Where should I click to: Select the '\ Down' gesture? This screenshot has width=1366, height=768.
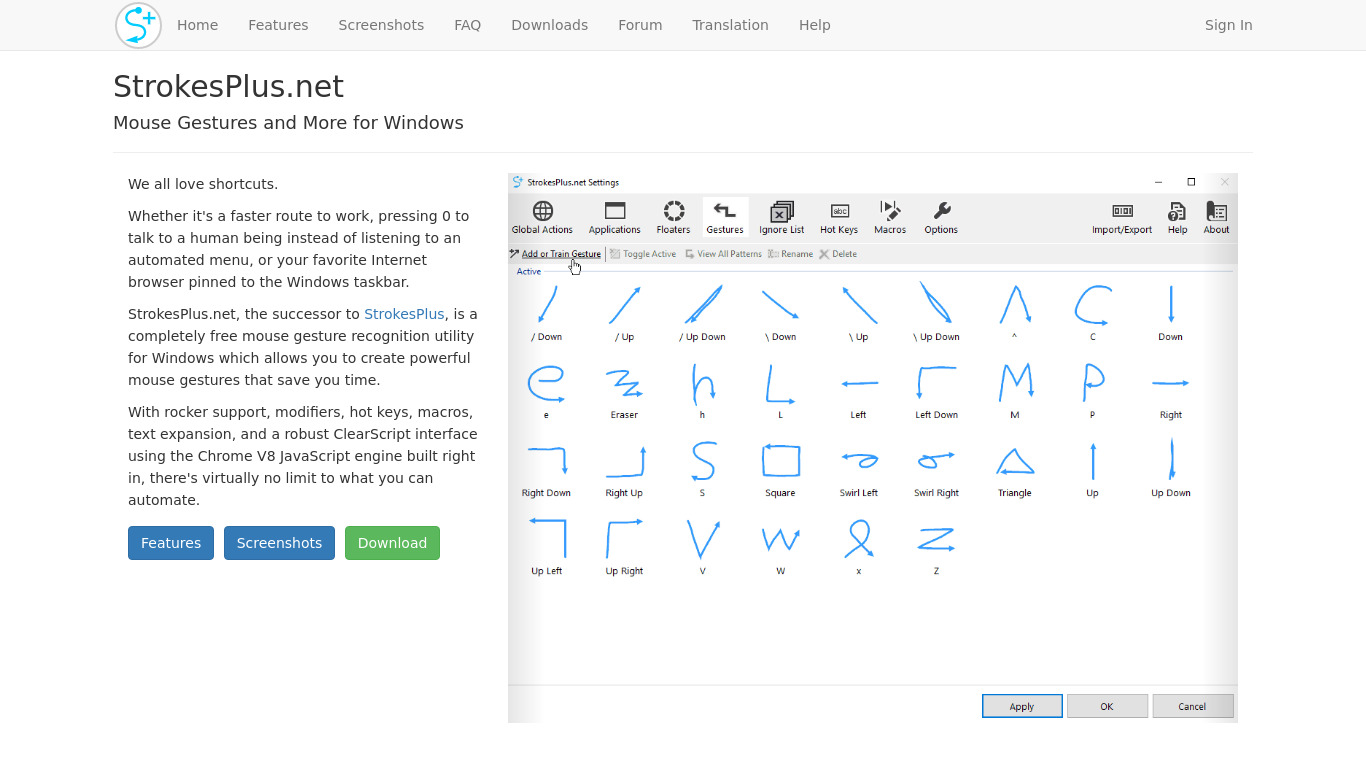(780, 312)
